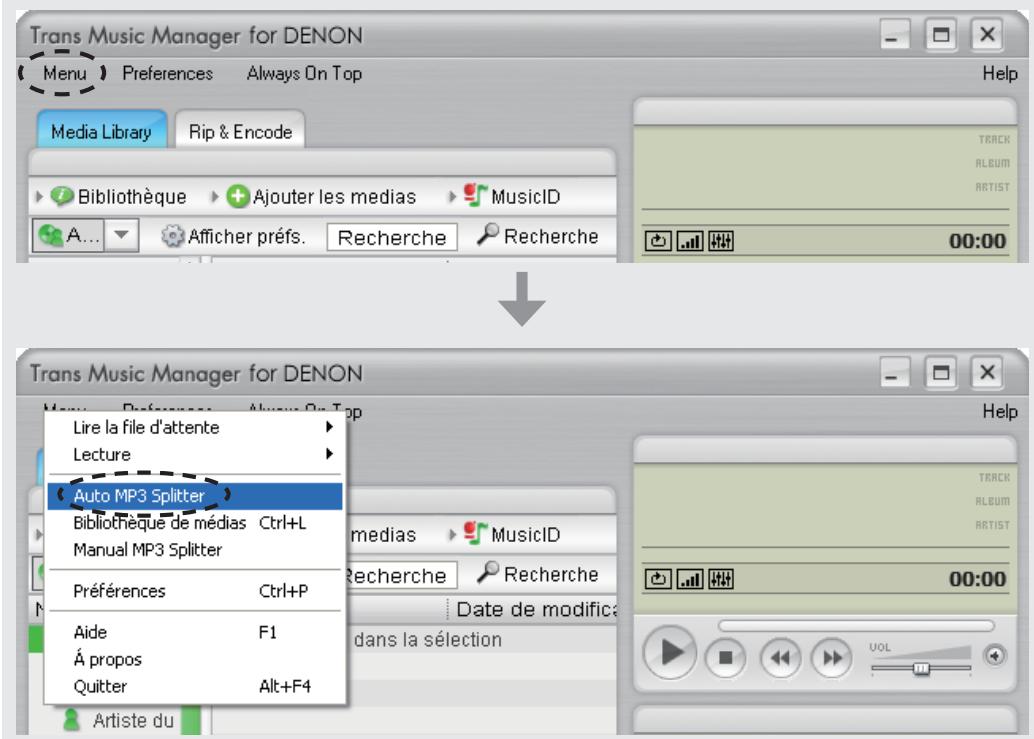The image size is (1034, 739).
Task: Click MusicID icon in lower window
Action: click(475, 533)
